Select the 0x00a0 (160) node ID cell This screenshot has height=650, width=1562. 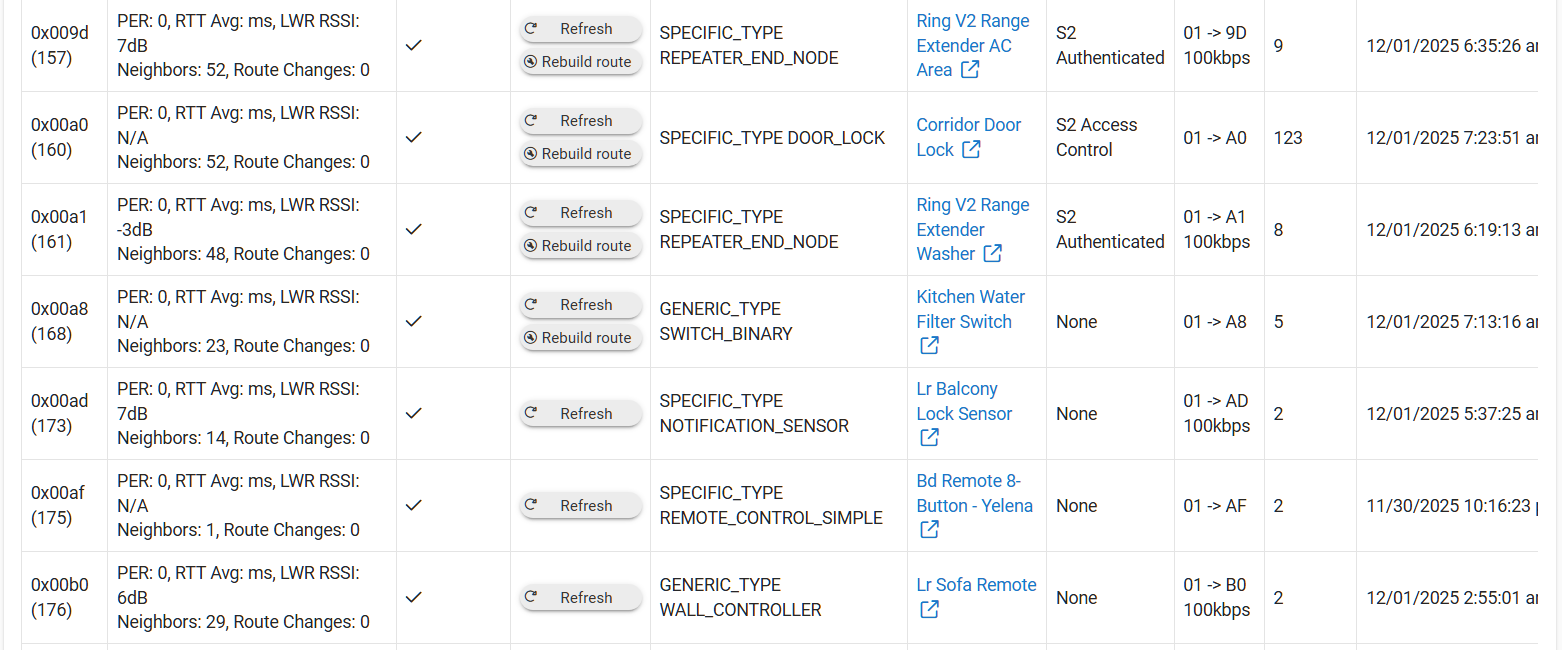click(60, 137)
